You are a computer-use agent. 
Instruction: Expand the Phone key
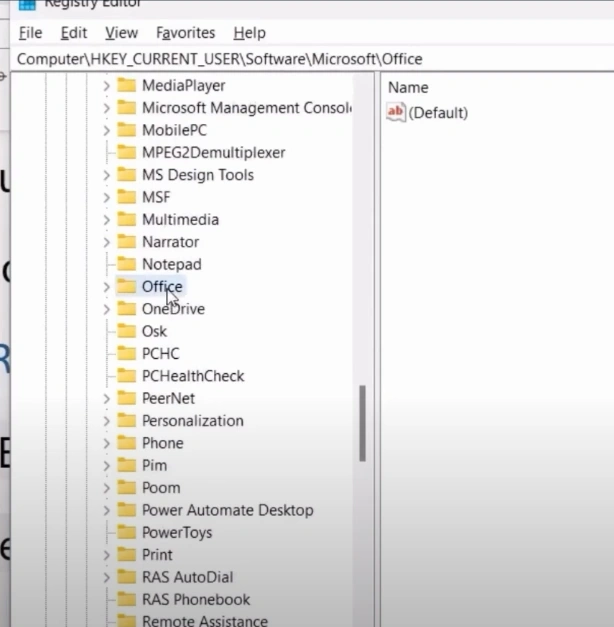tap(106, 443)
